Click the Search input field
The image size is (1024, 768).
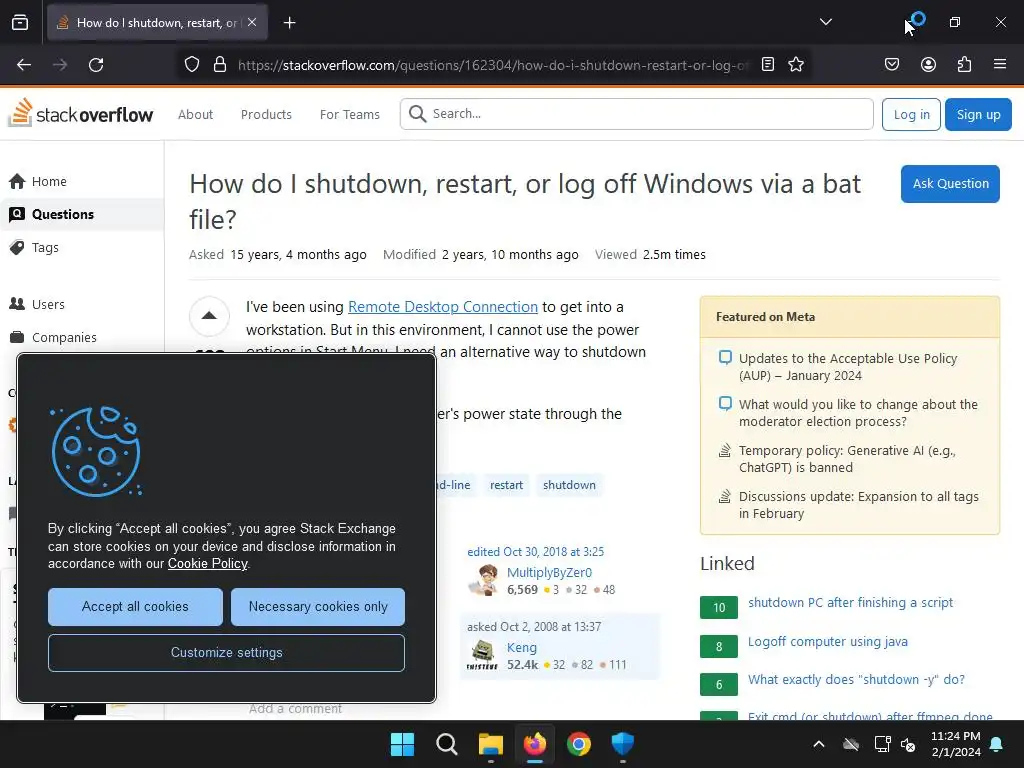[x=637, y=114]
